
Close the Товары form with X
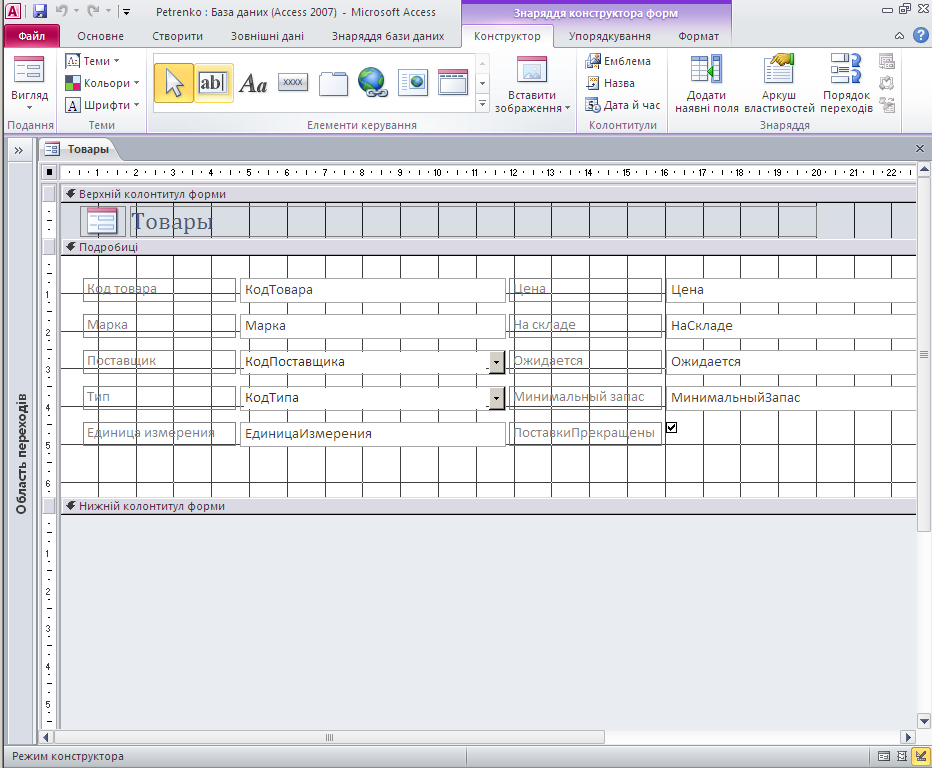tap(920, 149)
